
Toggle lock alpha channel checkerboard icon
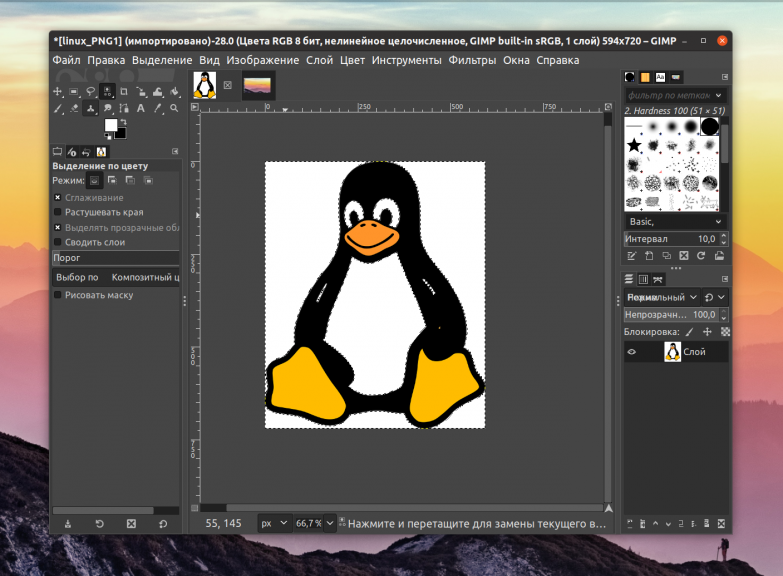click(725, 332)
